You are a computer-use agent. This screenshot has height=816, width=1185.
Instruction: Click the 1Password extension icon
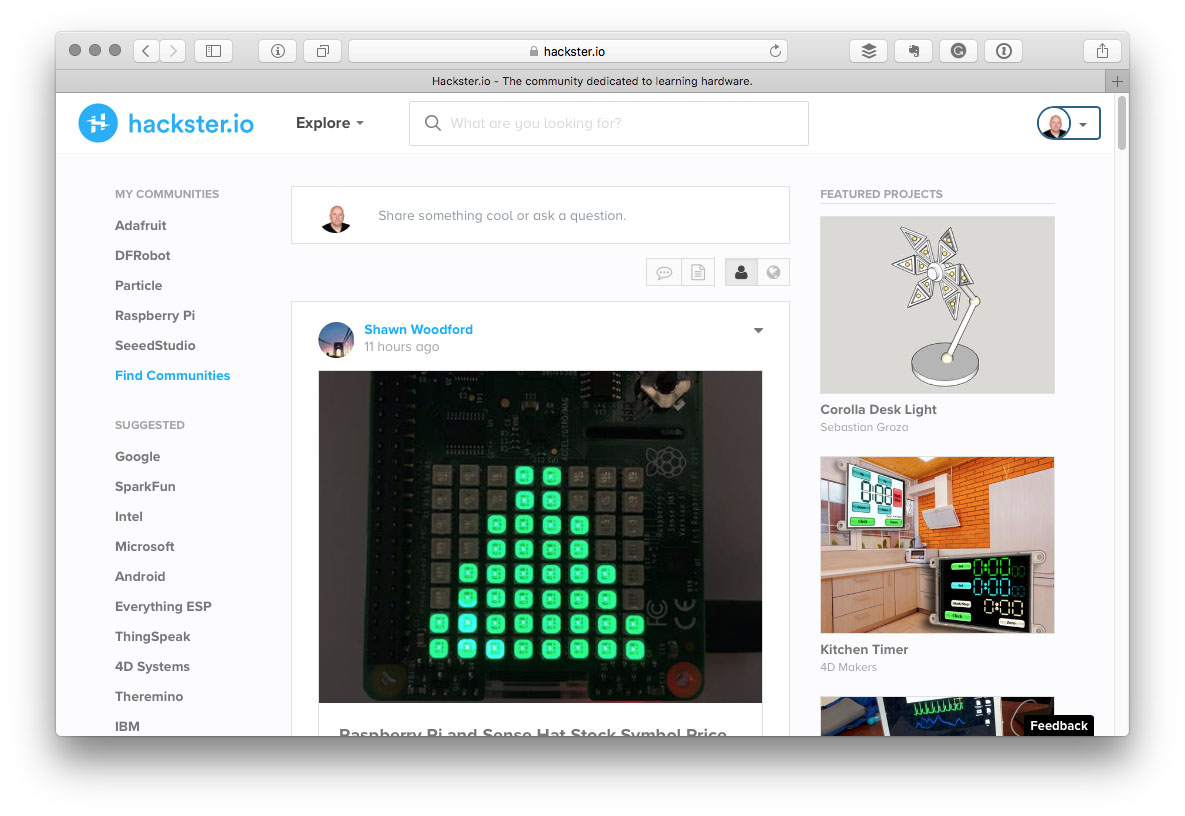(x=1004, y=51)
